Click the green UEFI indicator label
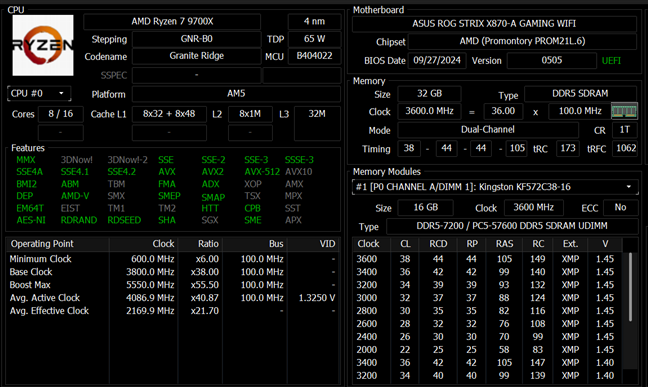The height and width of the screenshot is (387, 648). tap(611, 61)
